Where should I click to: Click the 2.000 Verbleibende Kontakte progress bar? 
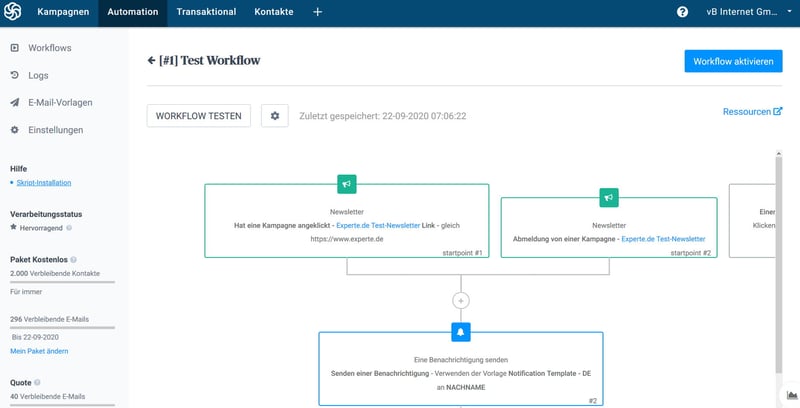(62, 282)
